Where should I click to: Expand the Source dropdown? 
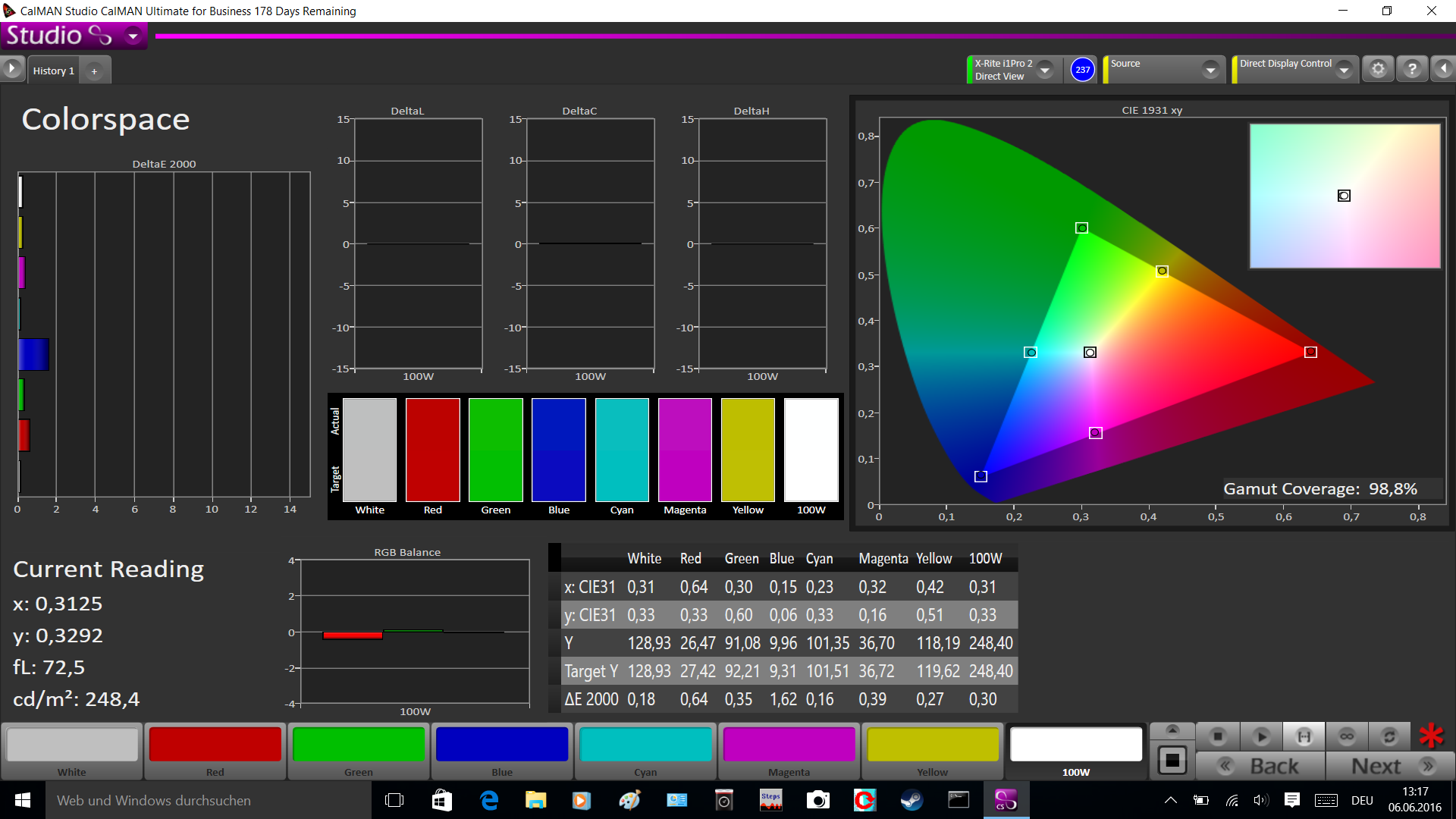tap(1210, 70)
